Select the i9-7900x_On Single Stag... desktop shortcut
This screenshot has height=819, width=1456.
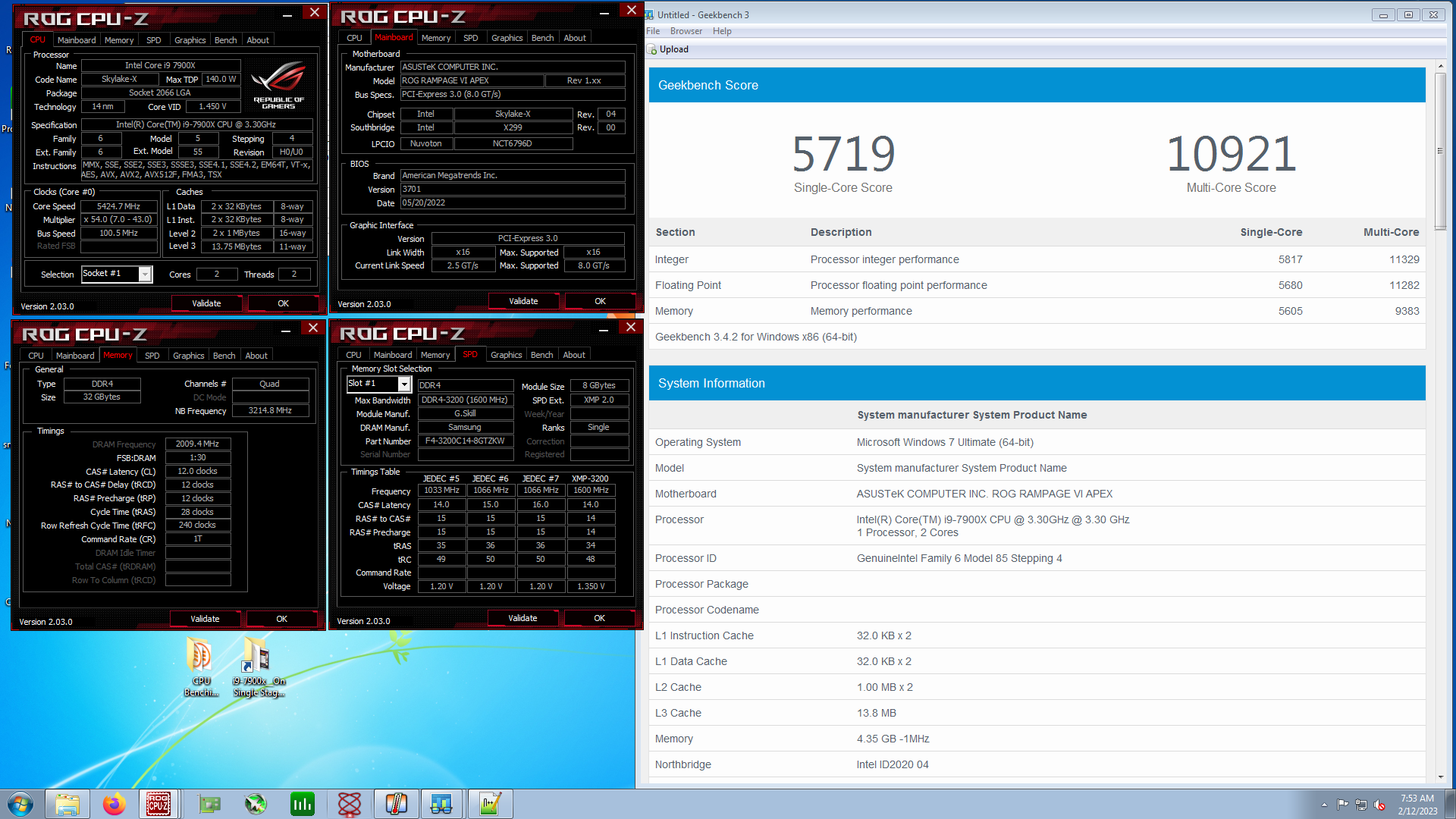[258, 667]
